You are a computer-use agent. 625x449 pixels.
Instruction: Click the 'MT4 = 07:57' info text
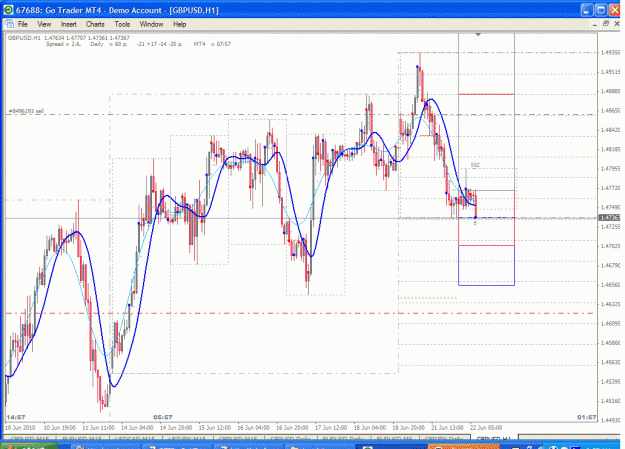tap(212, 44)
